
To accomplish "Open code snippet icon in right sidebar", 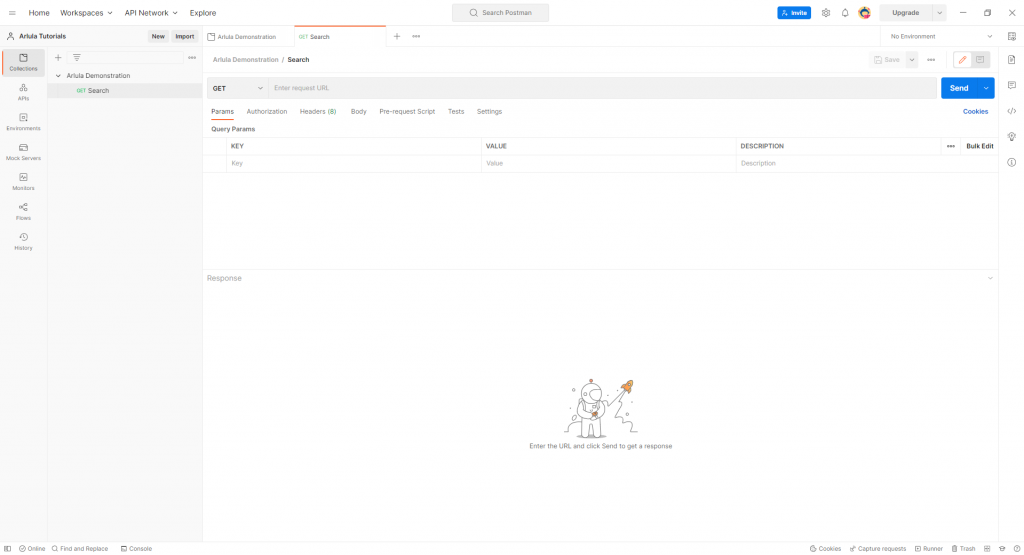I will (1012, 111).
